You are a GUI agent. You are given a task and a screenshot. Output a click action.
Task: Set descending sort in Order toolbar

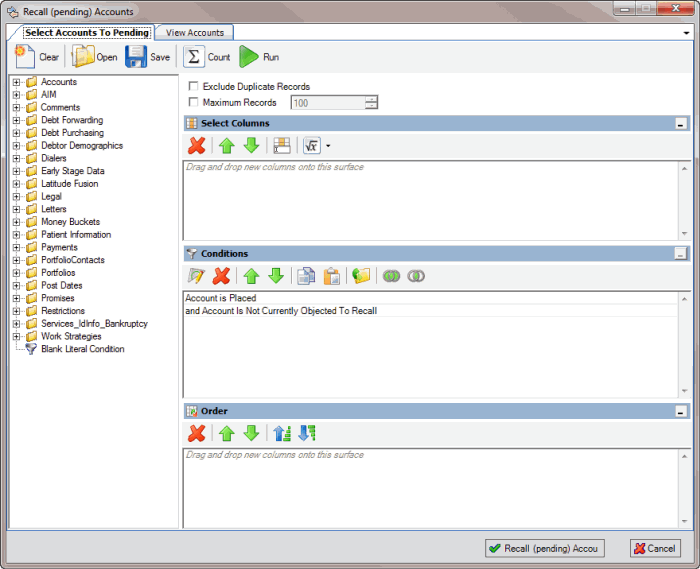pos(306,433)
